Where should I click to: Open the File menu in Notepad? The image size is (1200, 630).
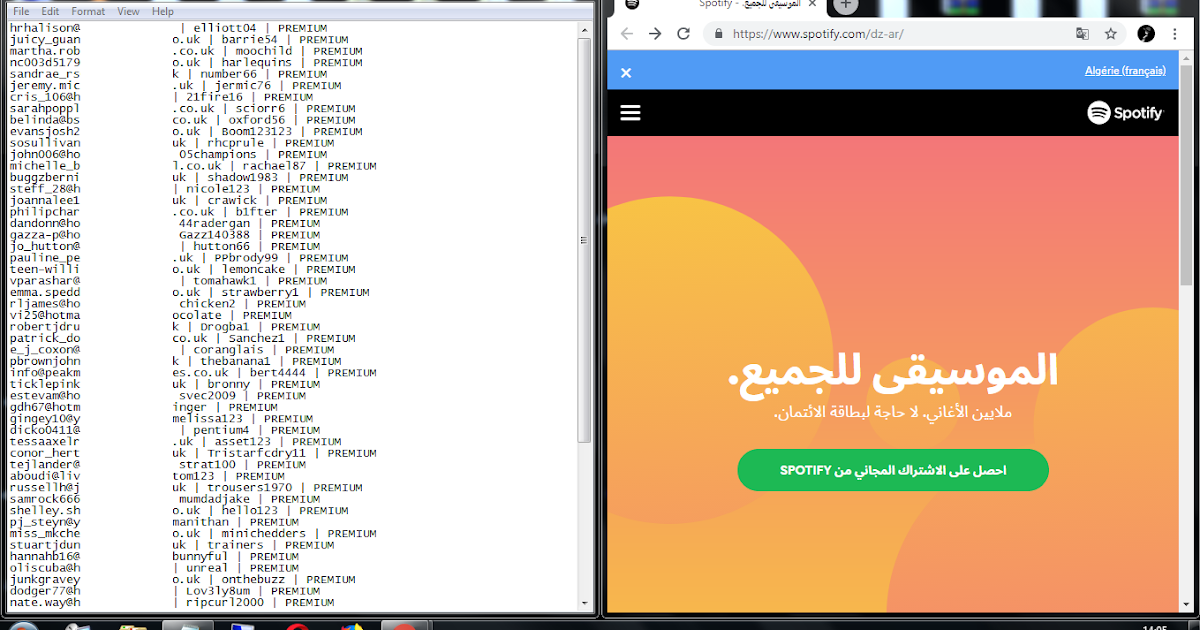click(x=21, y=11)
